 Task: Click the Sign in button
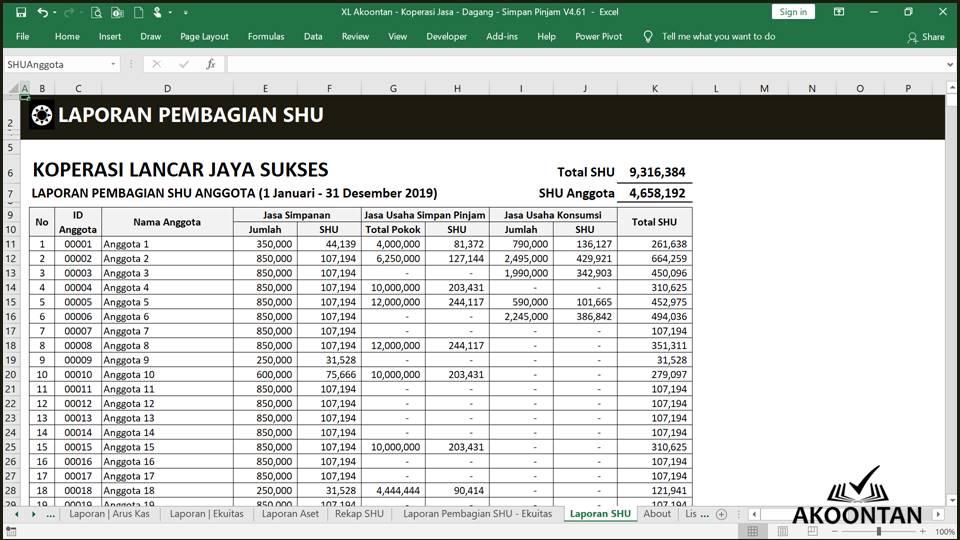point(793,12)
